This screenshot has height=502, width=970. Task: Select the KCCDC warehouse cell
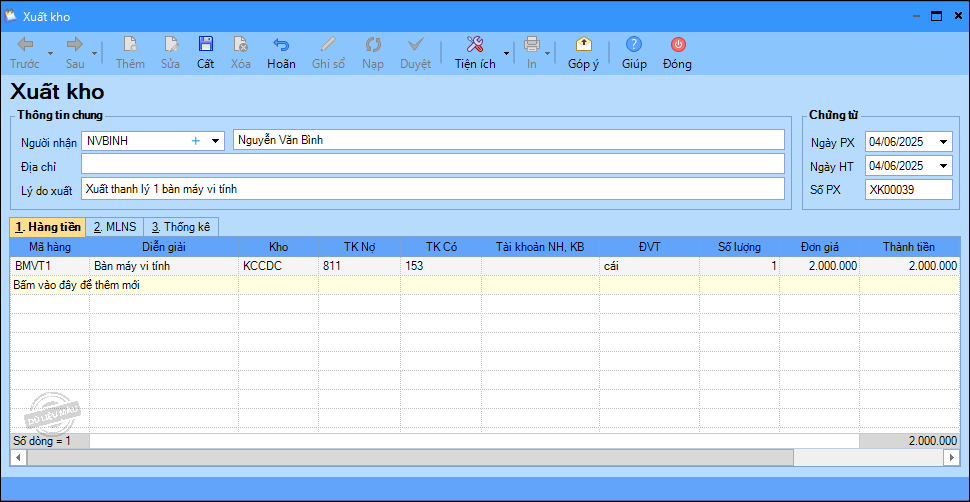279,266
